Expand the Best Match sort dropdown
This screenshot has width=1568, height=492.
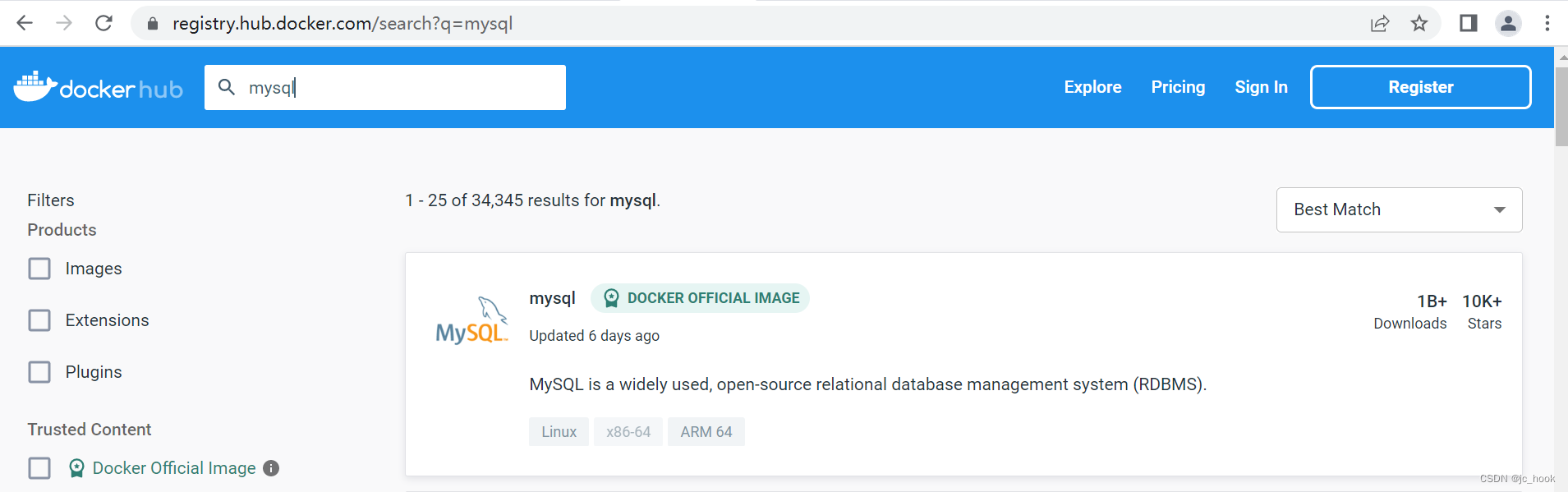pos(1399,209)
